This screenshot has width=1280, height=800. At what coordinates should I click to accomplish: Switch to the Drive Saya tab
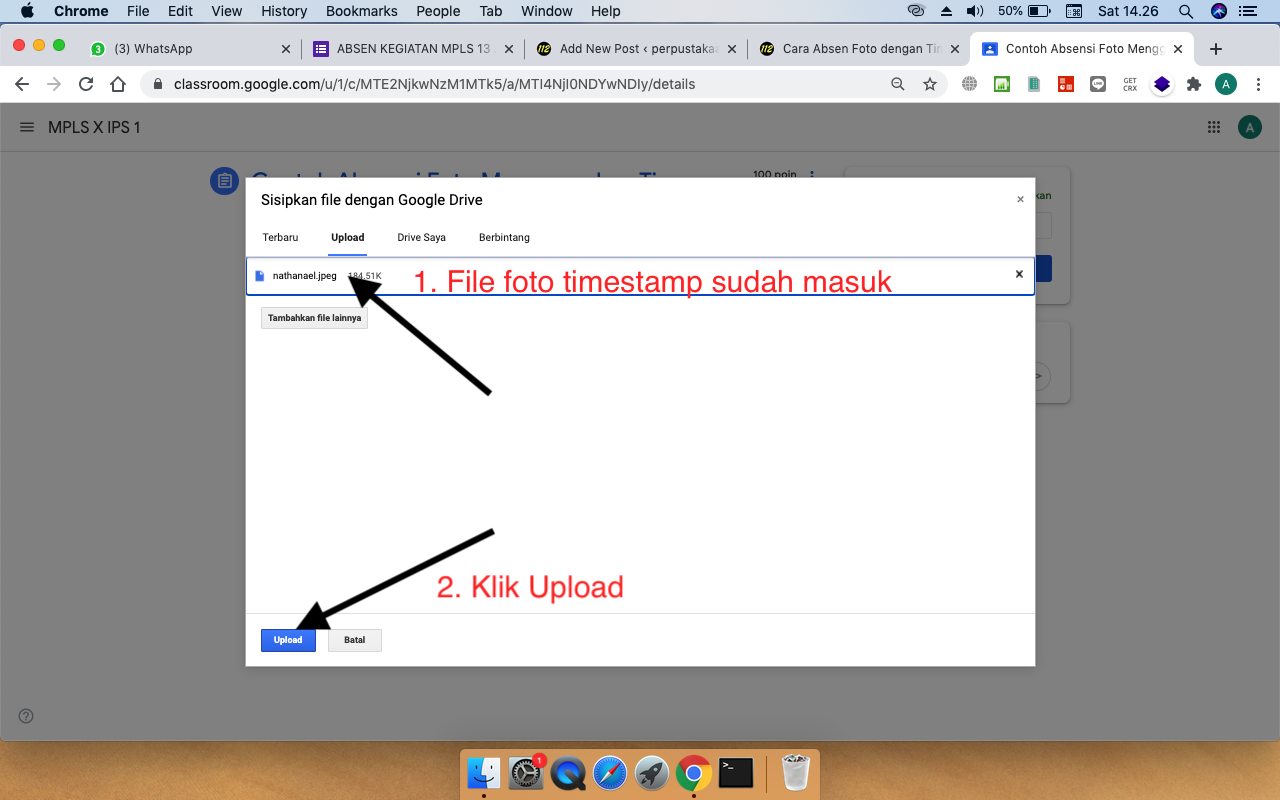[x=421, y=237]
